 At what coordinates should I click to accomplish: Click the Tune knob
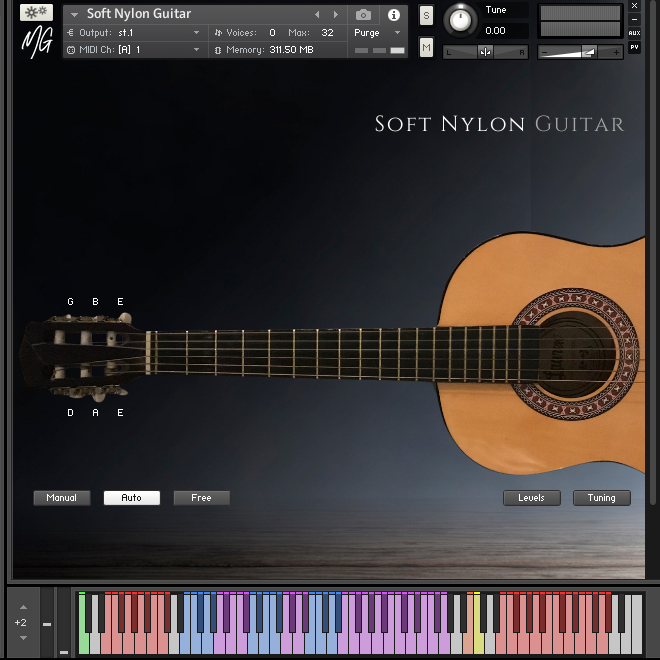[460, 20]
